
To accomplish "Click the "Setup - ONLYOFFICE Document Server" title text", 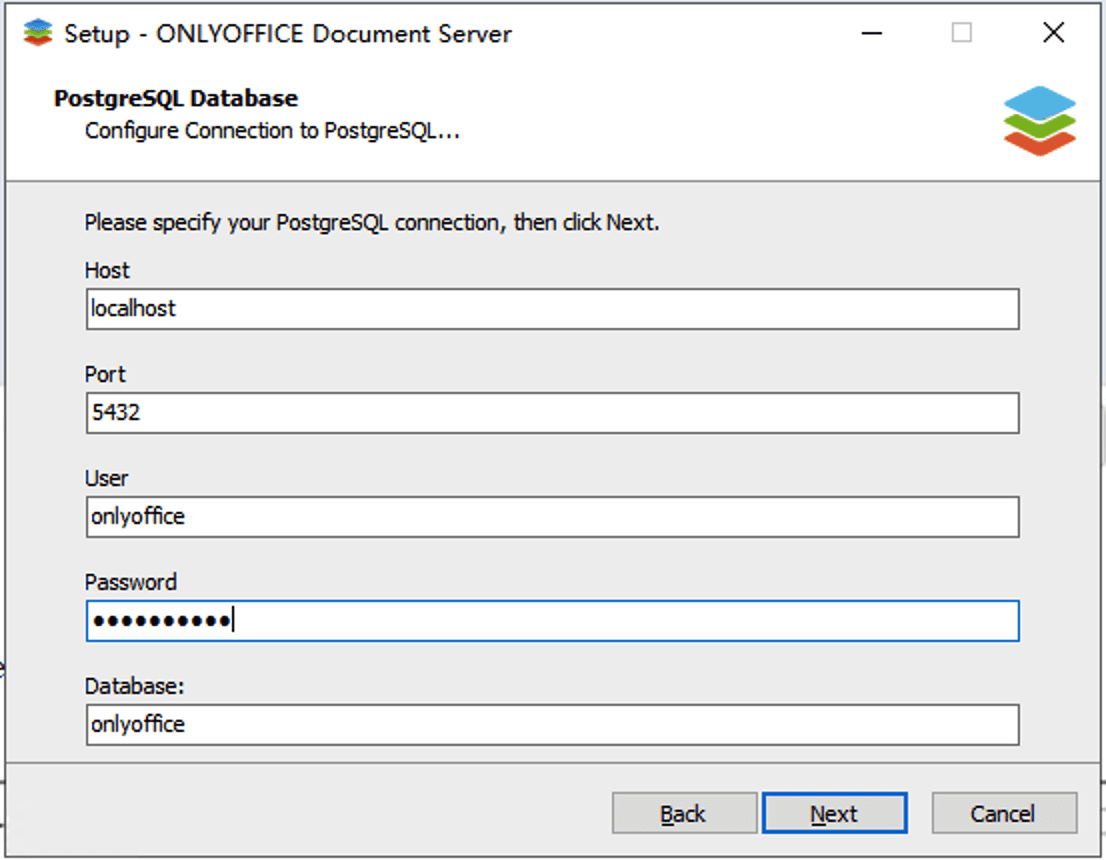I will pyautogui.click(x=288, y=34).
